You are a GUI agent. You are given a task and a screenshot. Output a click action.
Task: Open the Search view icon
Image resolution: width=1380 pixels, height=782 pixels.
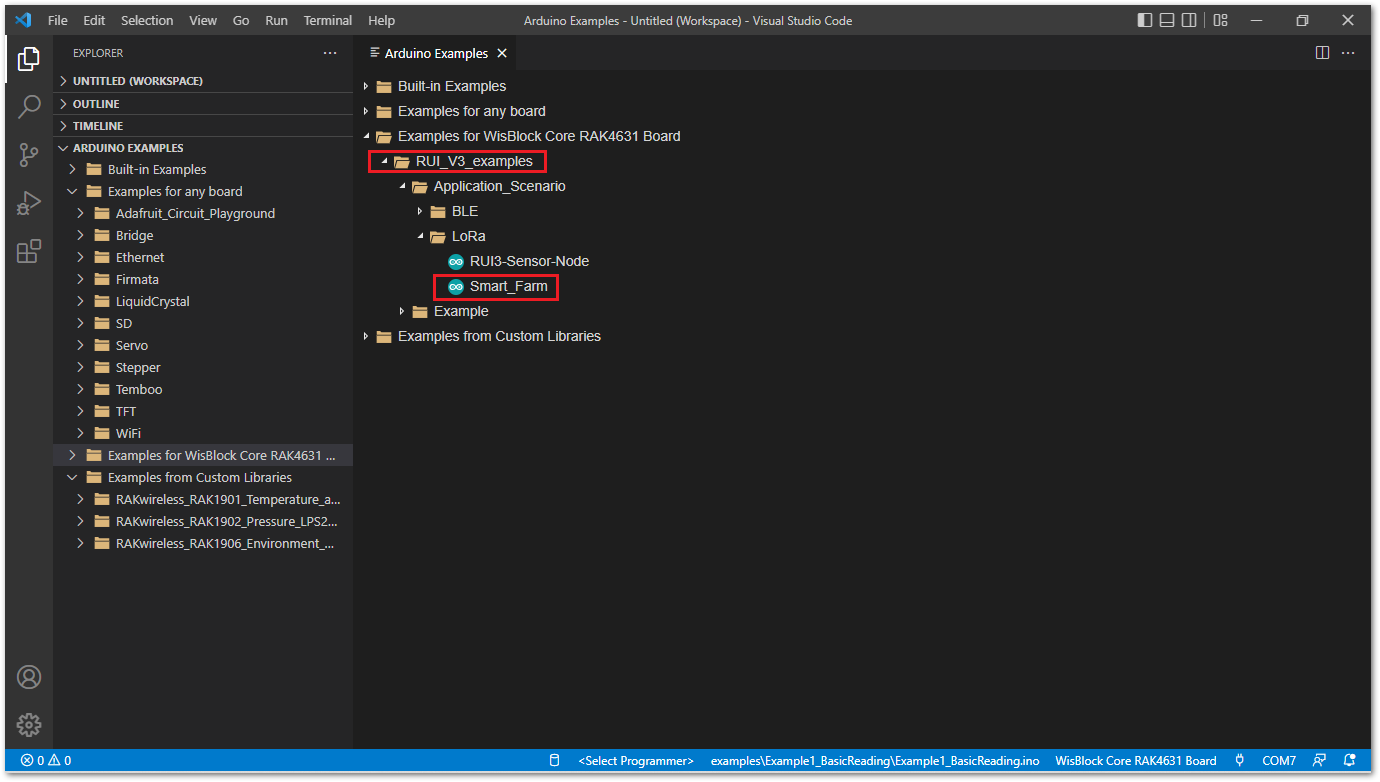coord(29,106)
